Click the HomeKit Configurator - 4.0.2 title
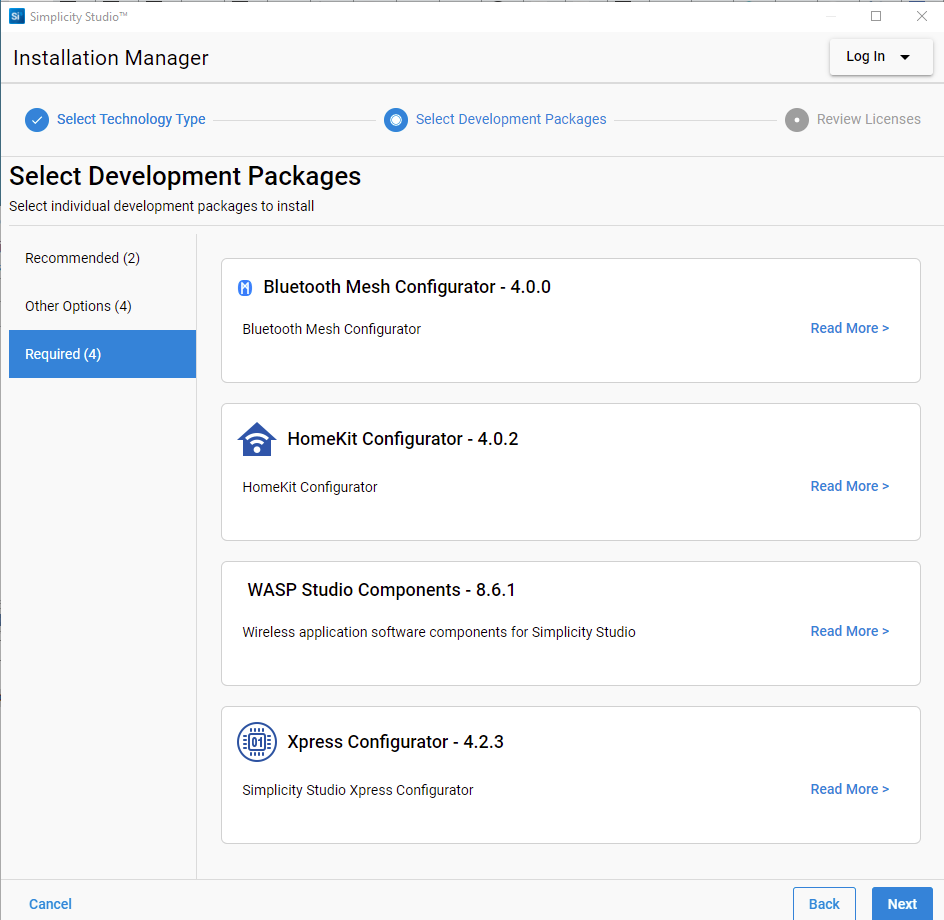The height and width of the screenshot is (920, 944). [x=403, y=439]
